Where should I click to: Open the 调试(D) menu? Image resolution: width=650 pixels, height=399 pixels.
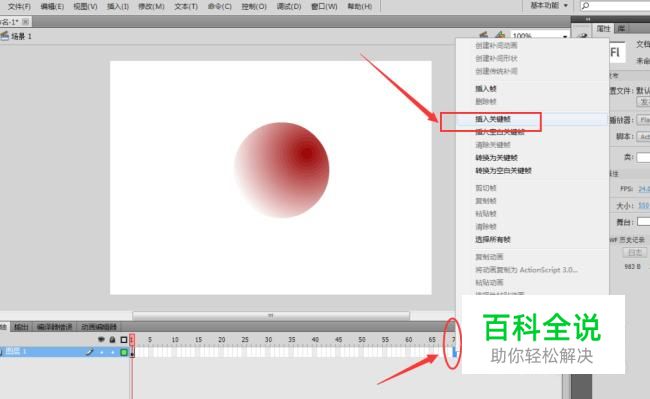pos(289,7)
